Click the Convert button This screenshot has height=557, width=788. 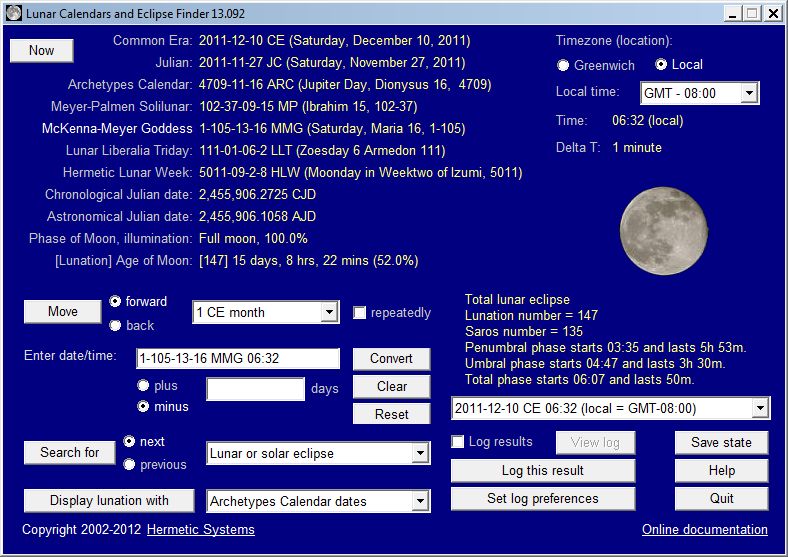tap(391, 359)
